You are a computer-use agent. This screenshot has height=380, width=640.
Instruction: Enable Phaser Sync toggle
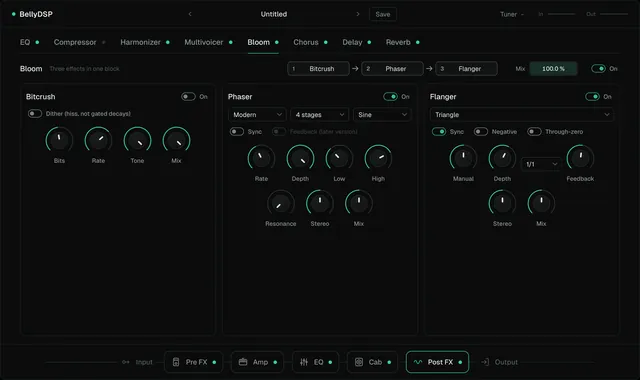pos(237,131)
